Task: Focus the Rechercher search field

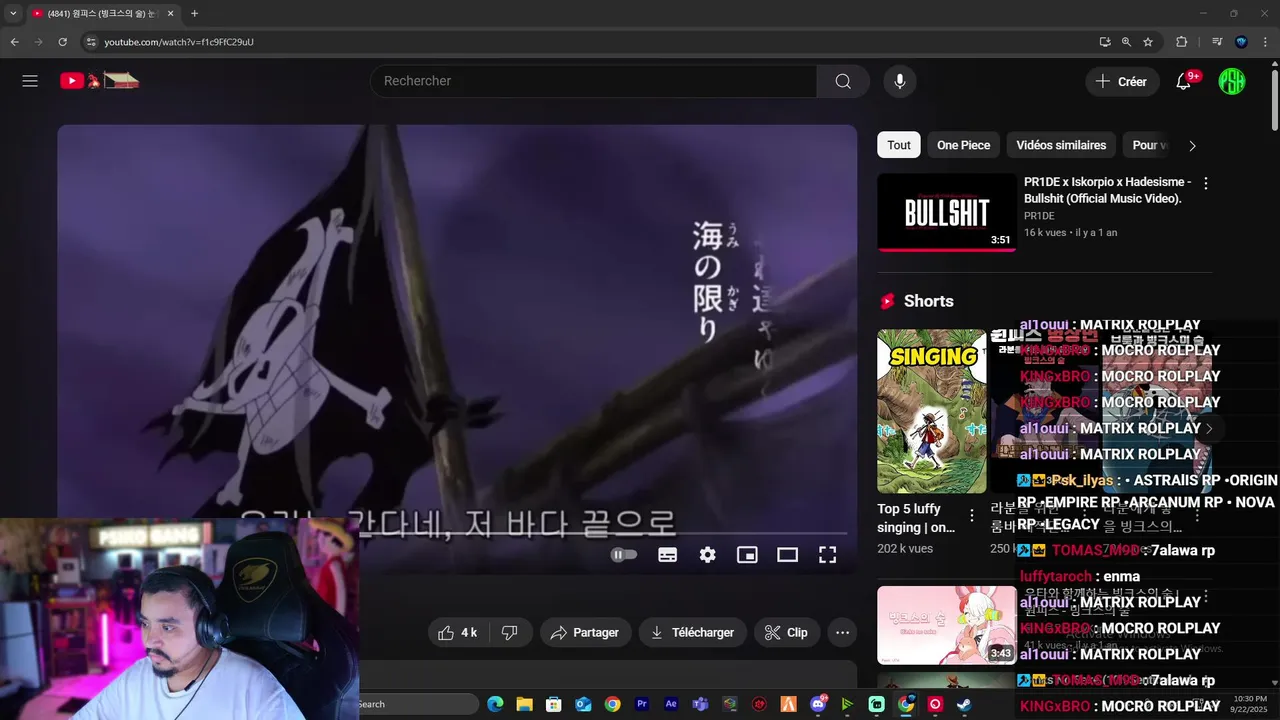Action: [x=594, y=81]
